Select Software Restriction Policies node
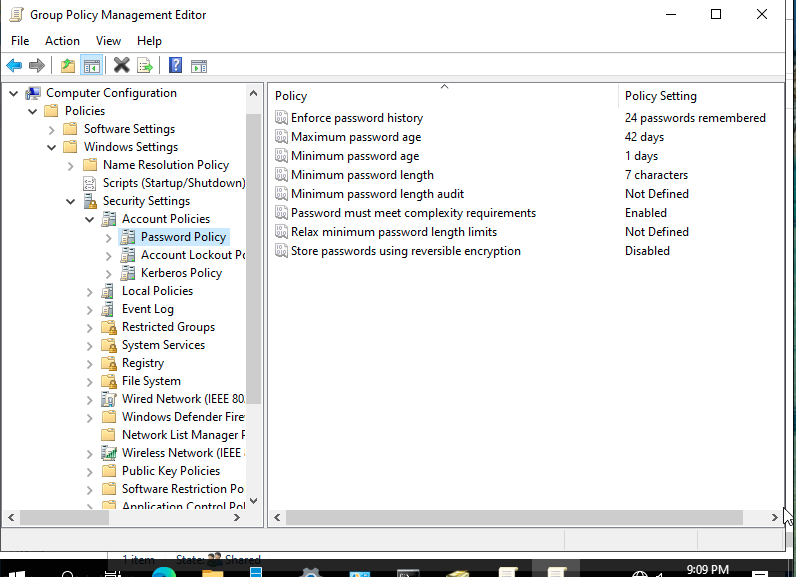 [183, 489]
